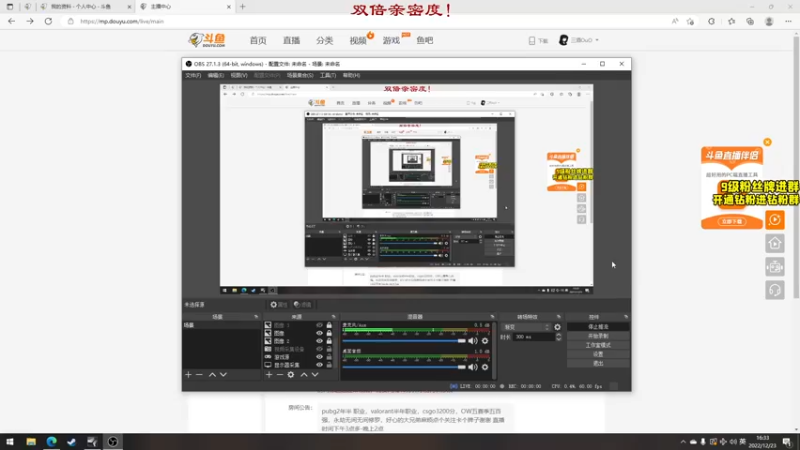Open Steam from the Windows taskbar
This screenshot has width=800, height=450.
71,441
